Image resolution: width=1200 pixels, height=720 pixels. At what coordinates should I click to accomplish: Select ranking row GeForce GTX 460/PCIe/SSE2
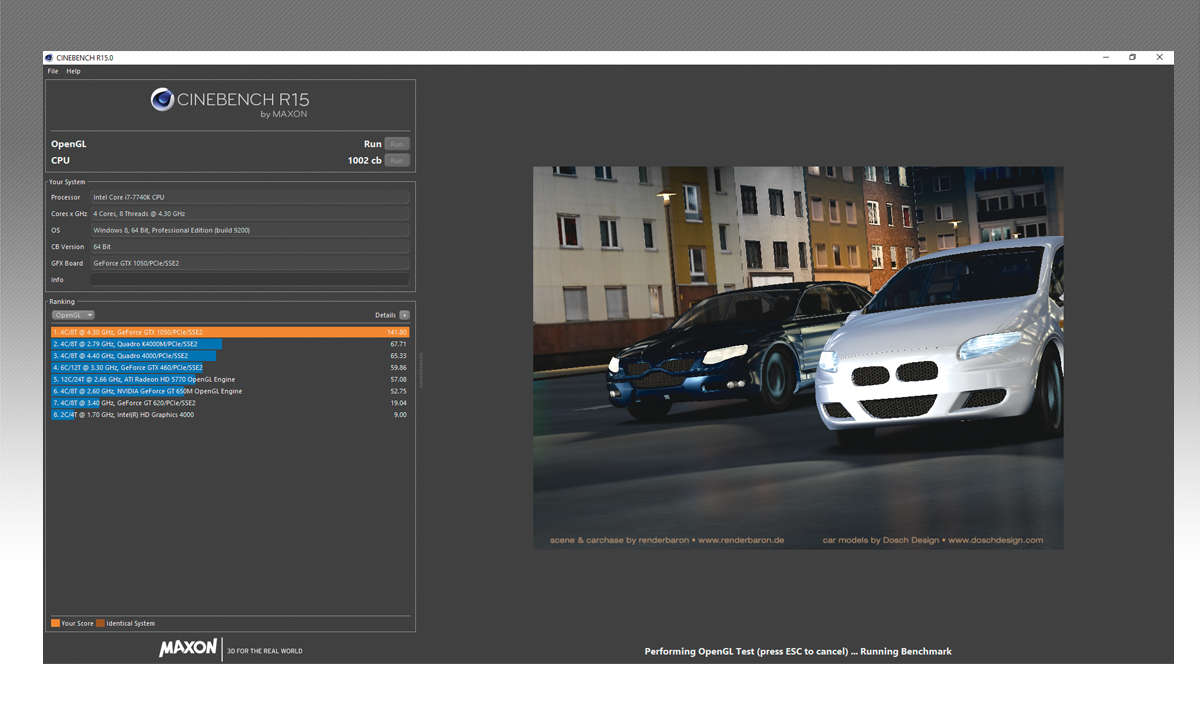tap(230, 367)
